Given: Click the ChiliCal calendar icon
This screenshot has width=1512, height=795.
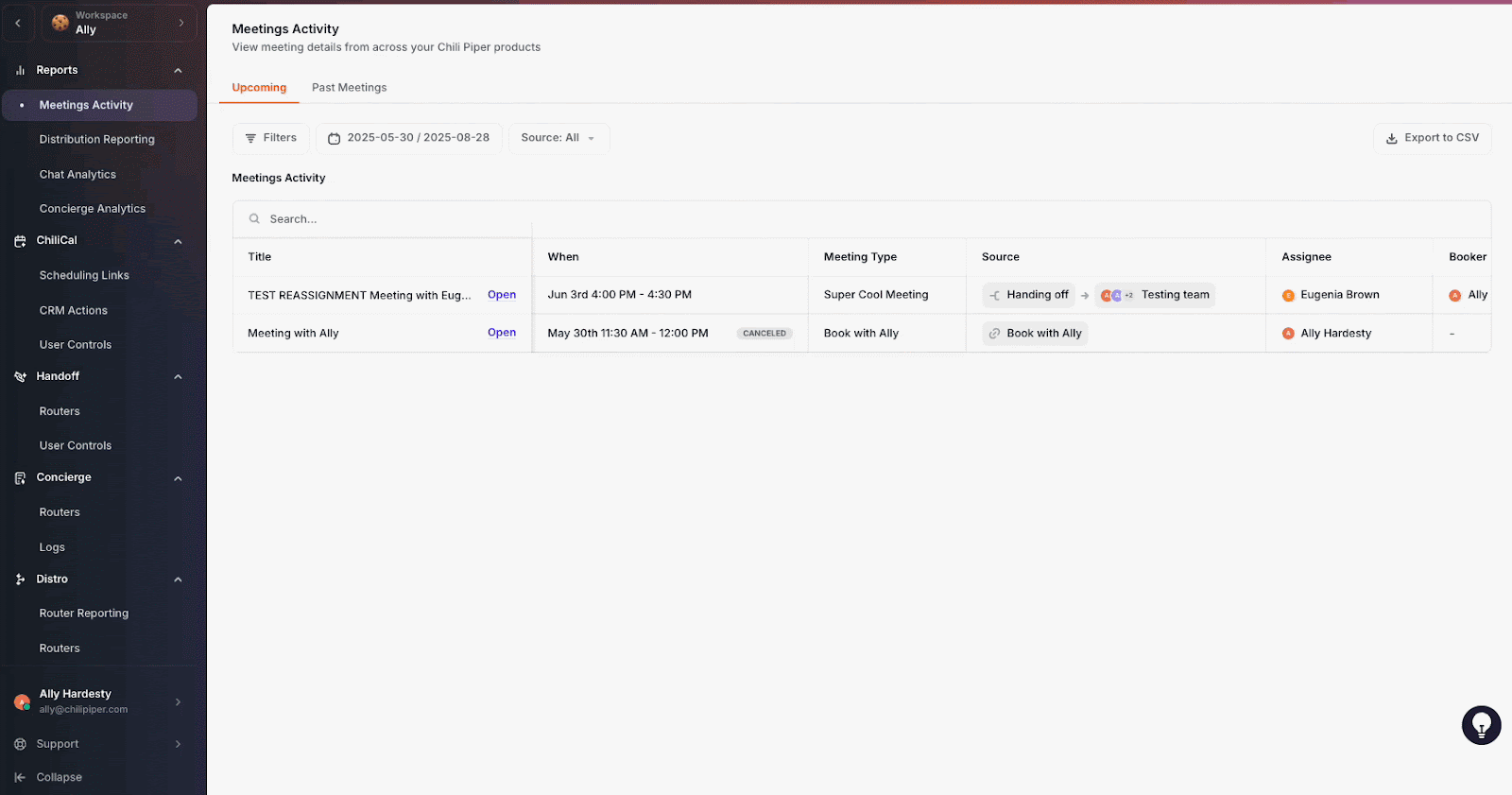Looking at the screenshot, I should click(x=20, y=241).
